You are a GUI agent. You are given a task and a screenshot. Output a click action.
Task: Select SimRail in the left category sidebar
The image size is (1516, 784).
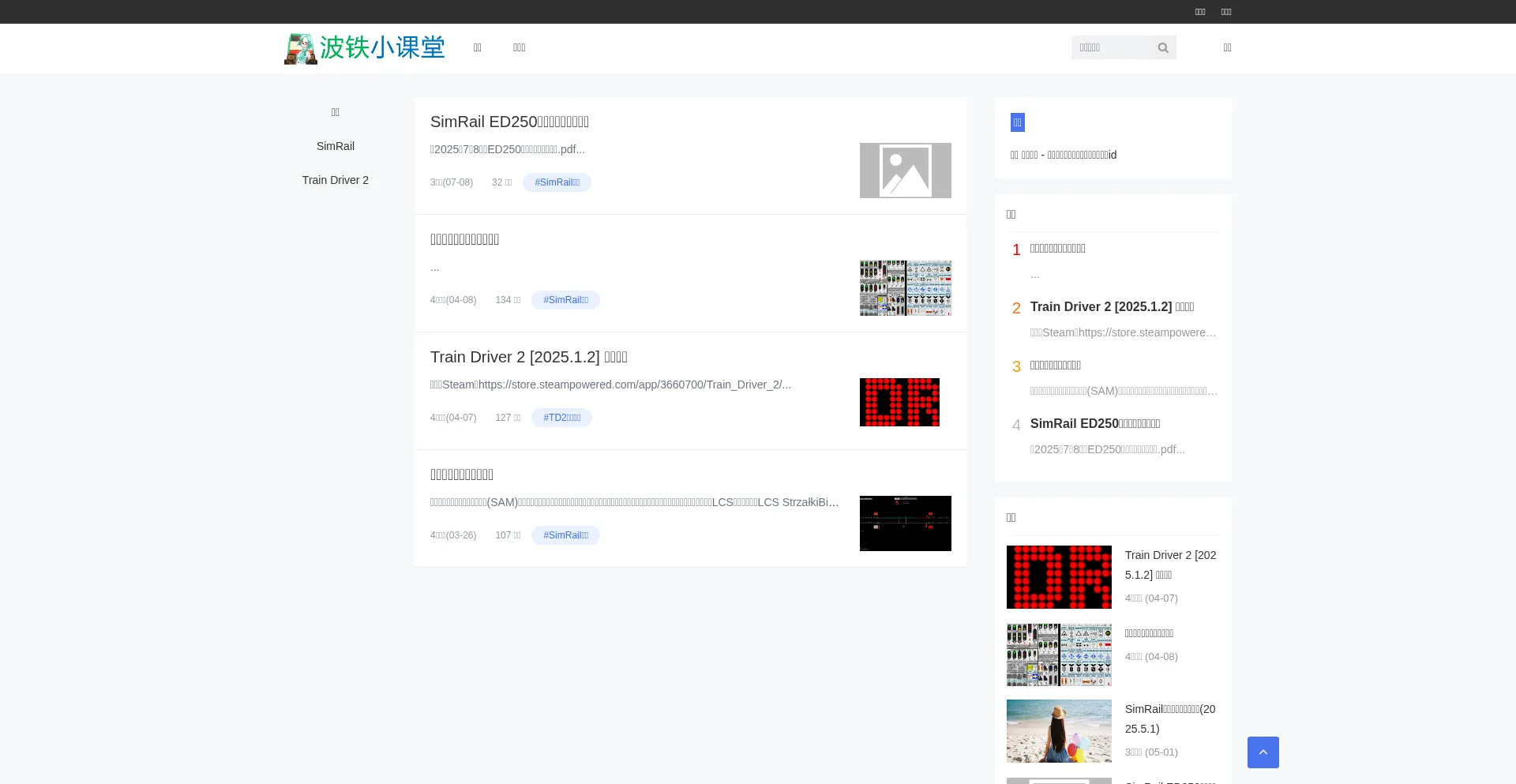point(336,146)
